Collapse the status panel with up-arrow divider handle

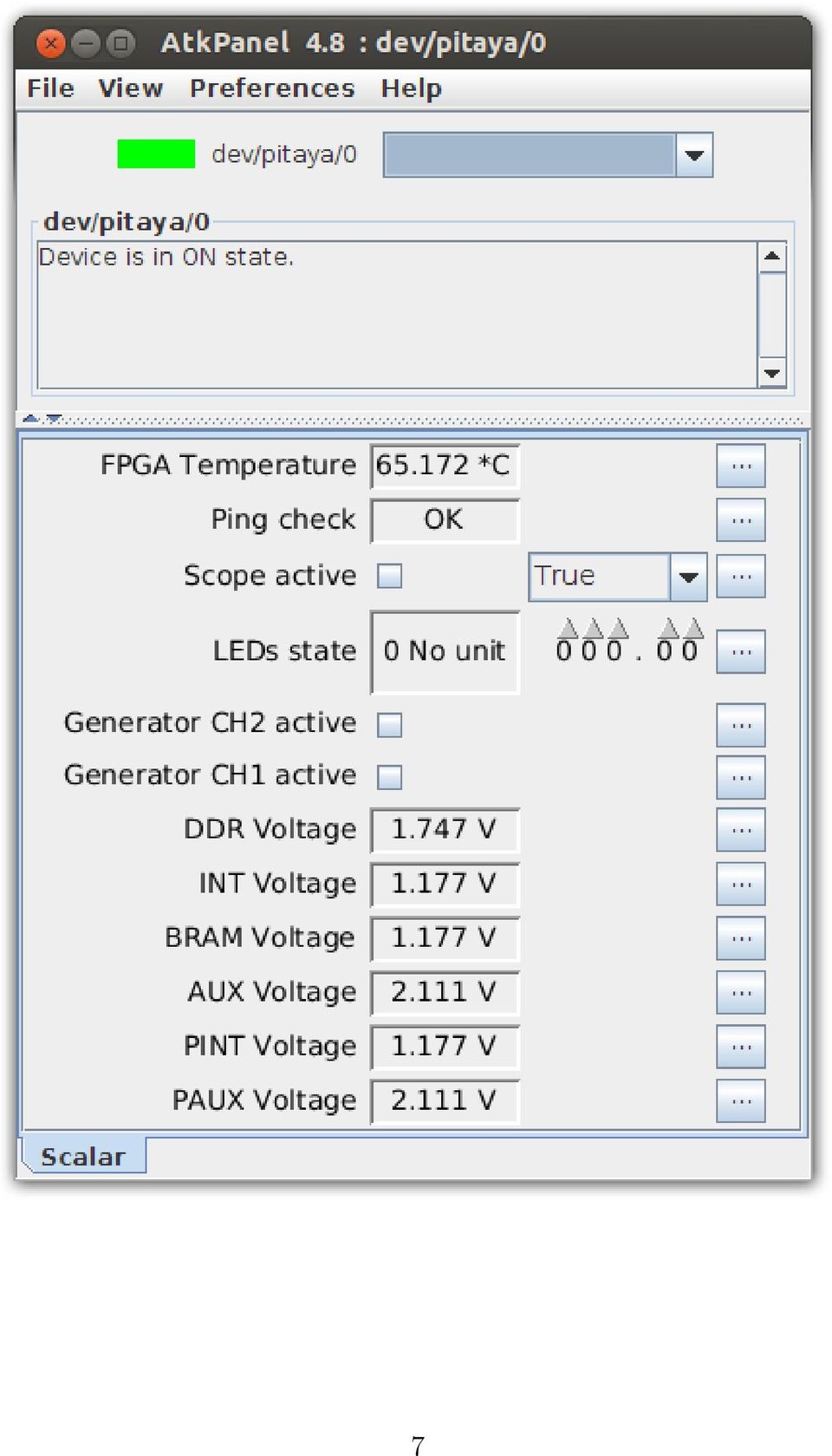(31, 419)
